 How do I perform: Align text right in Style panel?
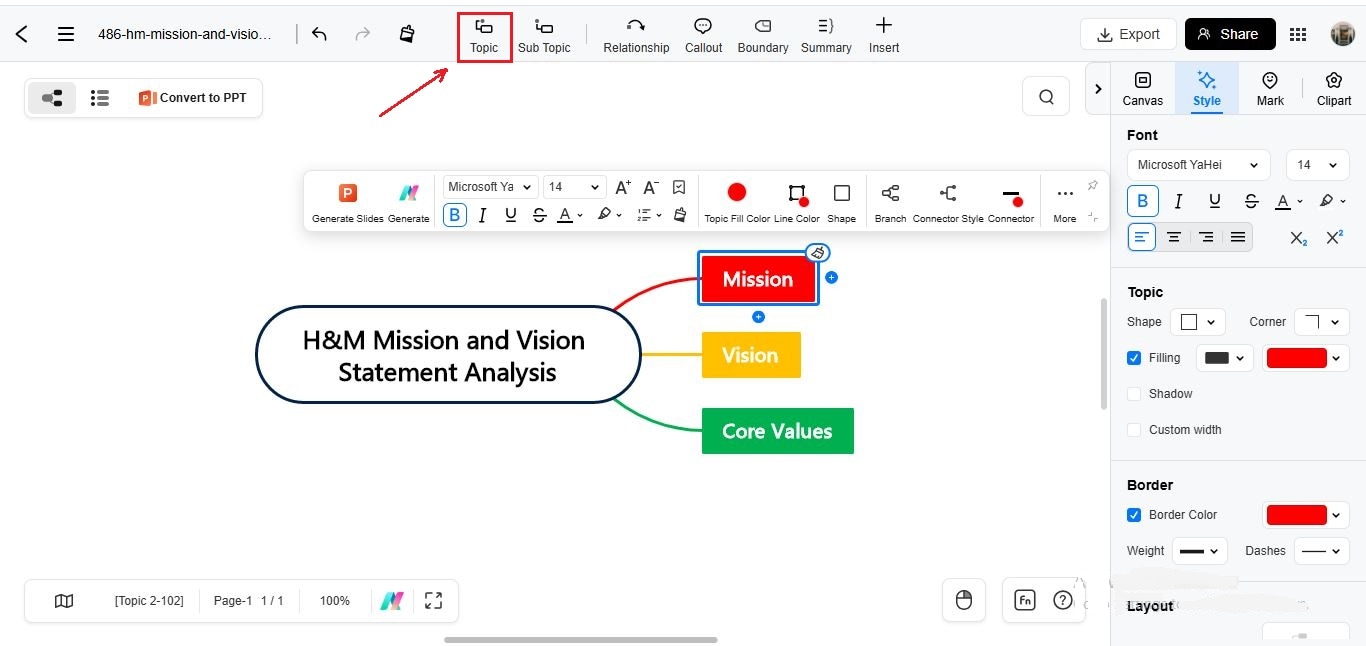coord(1206,237)
